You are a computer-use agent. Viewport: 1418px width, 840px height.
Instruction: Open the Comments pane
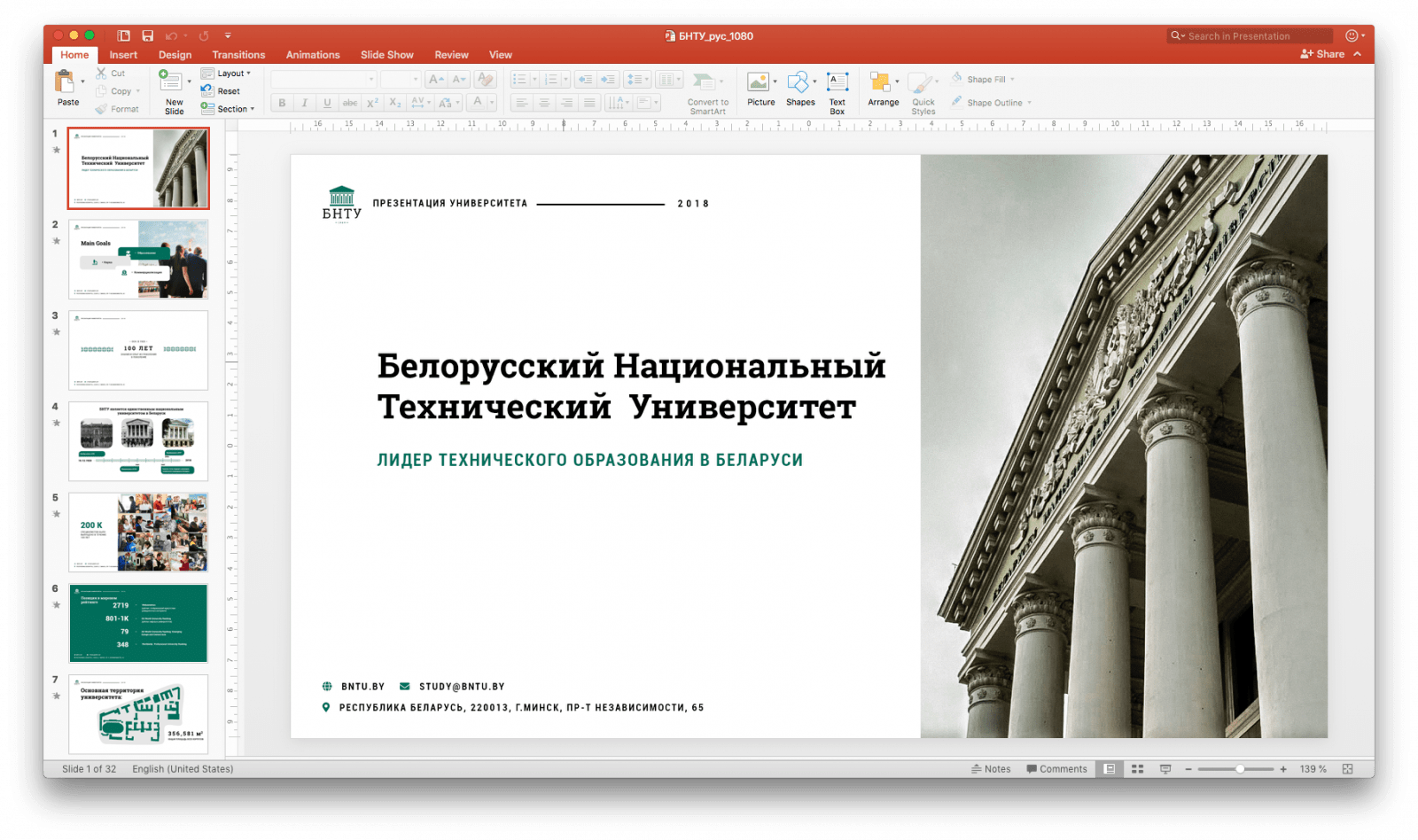click(x=1056, y=769)
